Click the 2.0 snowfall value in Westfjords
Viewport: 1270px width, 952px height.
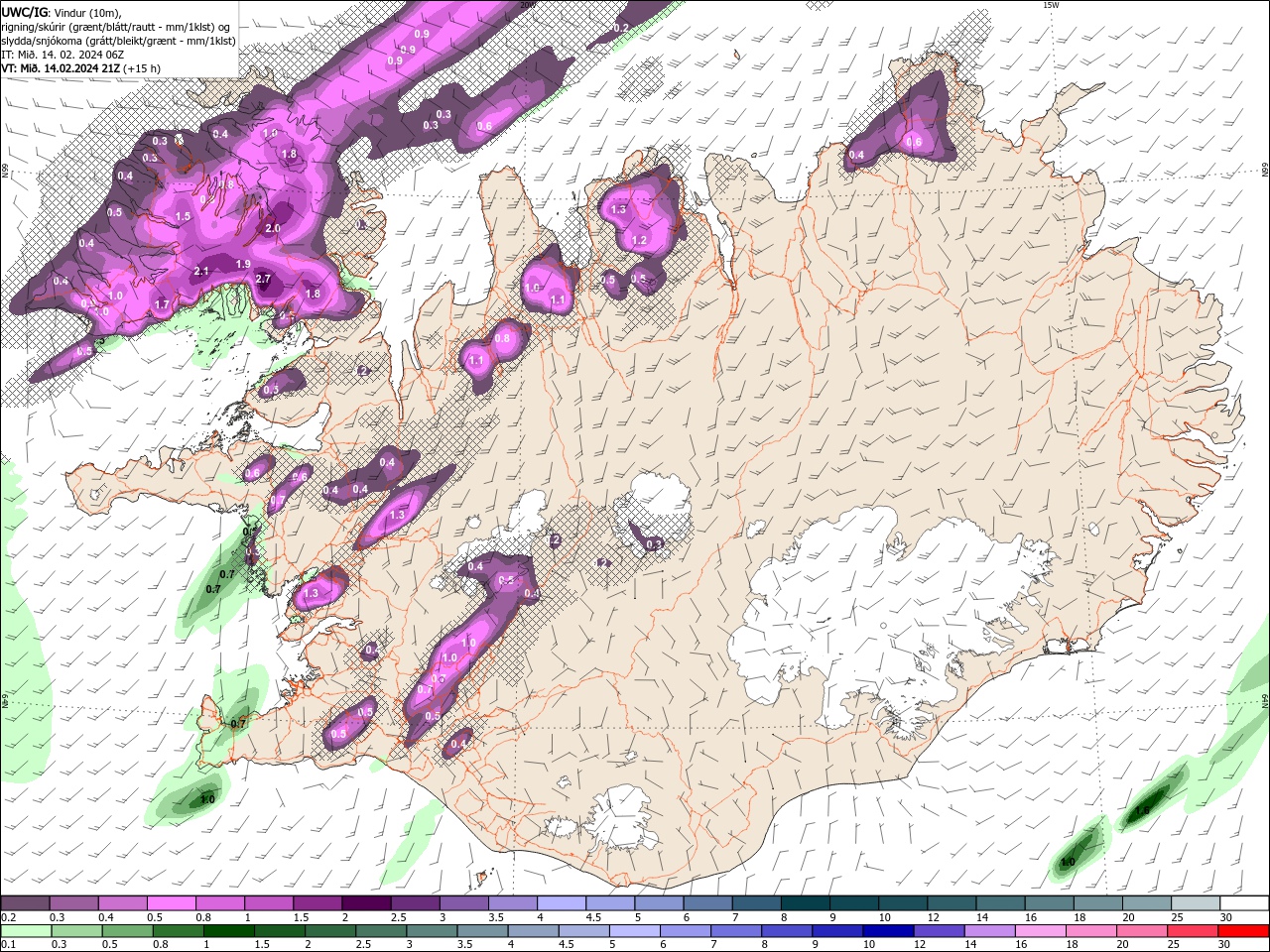click(x=274, y=228)
